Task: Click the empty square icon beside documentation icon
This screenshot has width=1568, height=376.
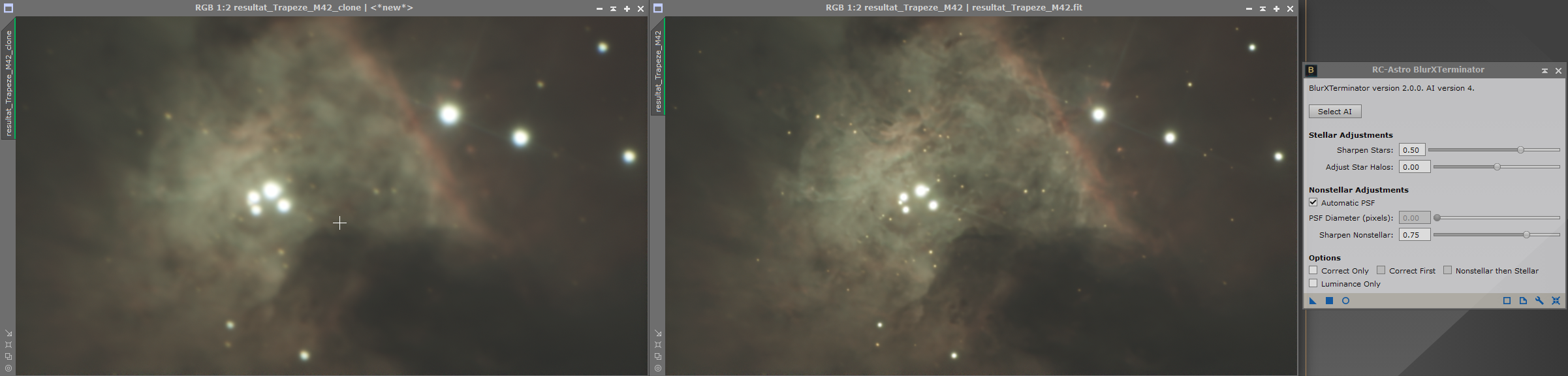Action: click(1507, 301)
